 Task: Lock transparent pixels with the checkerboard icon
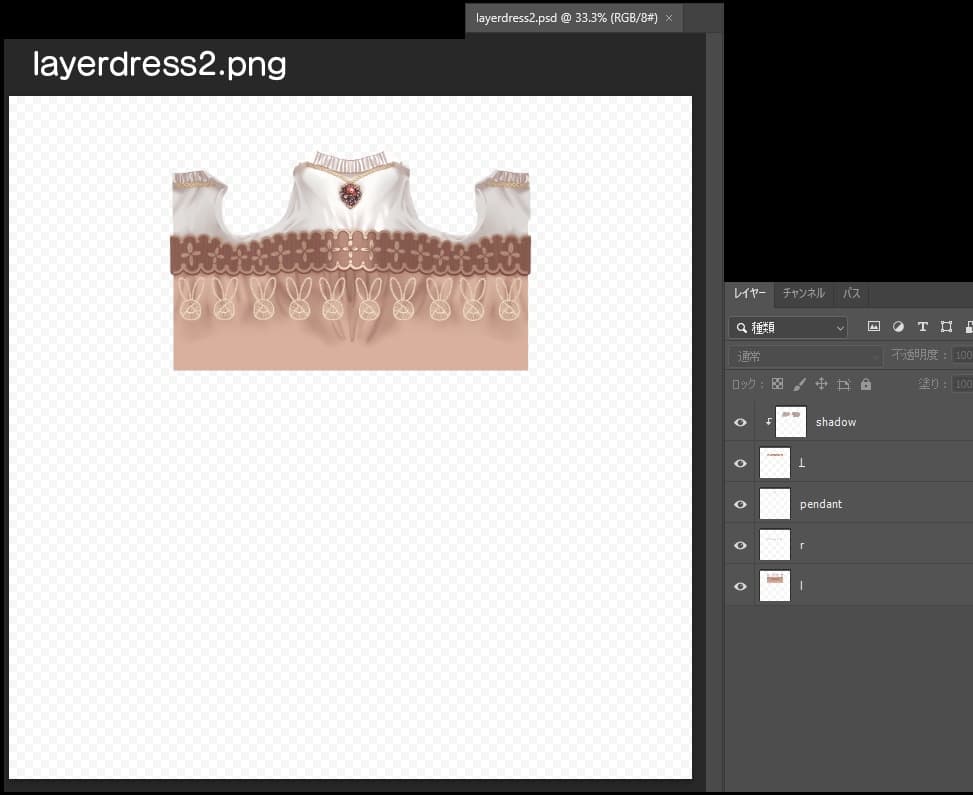tap(777, 384)
